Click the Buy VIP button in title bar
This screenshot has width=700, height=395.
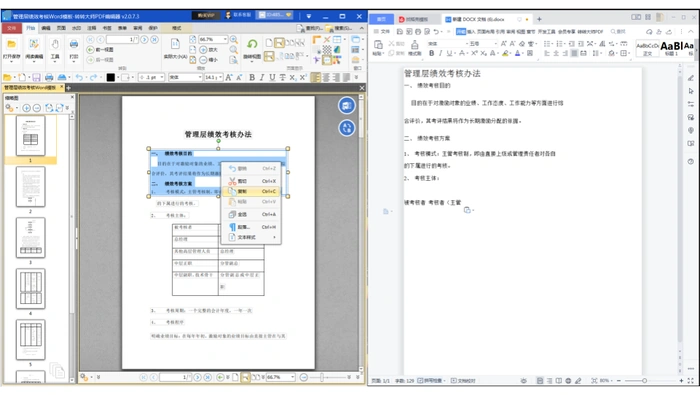pos(206,16)
